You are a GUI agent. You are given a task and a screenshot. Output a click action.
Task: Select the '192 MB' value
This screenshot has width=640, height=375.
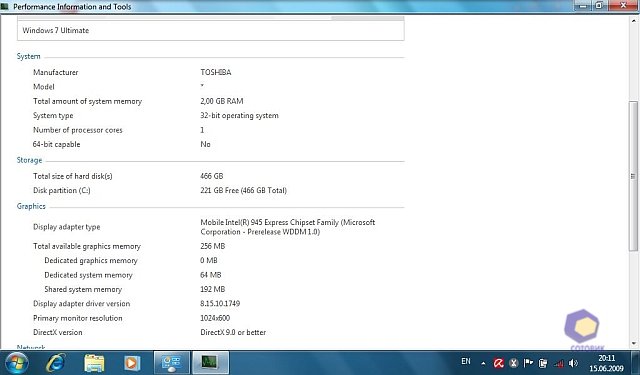click(x=213, y=289)
